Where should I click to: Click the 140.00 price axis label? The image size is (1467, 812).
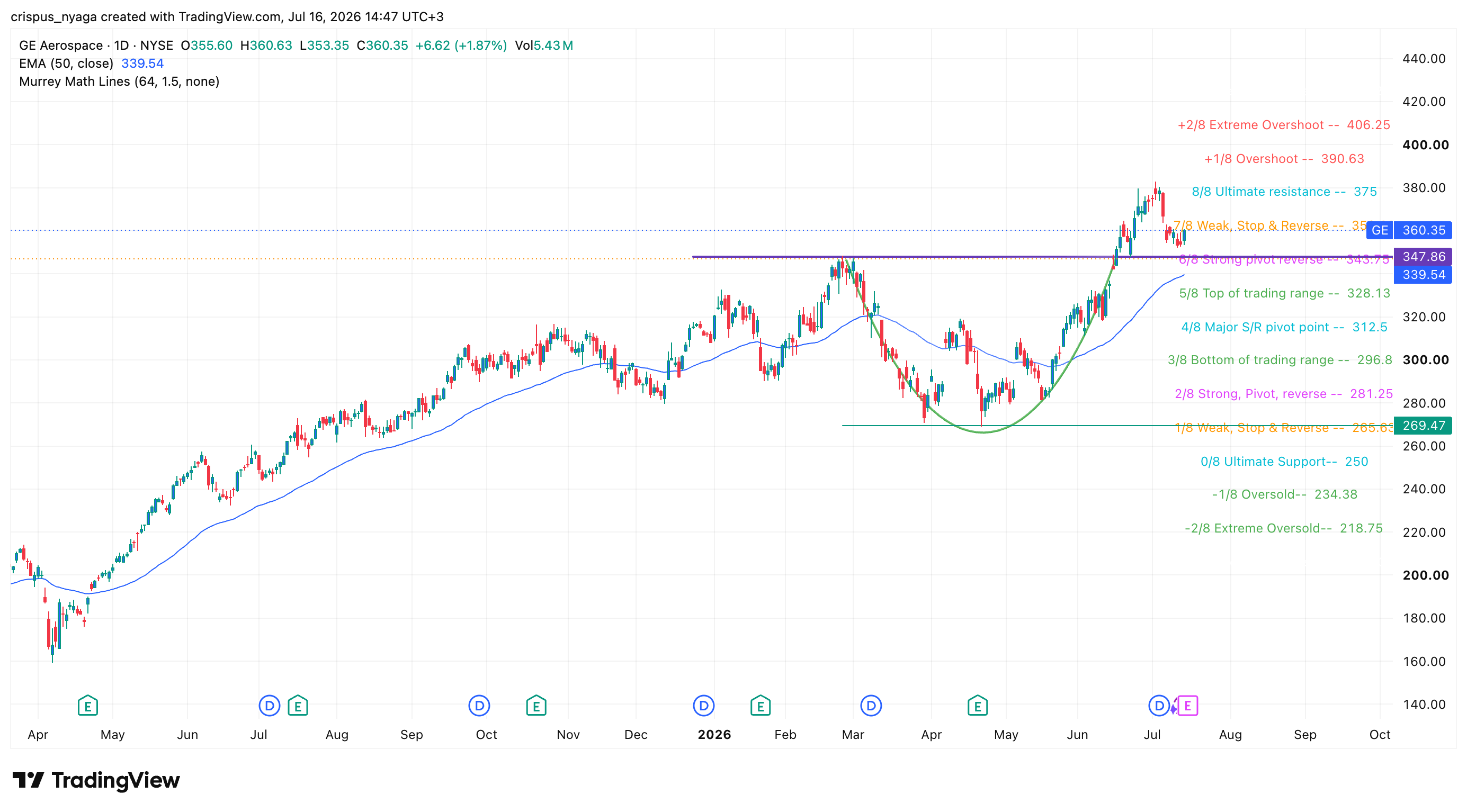[x=1424, y=705]
